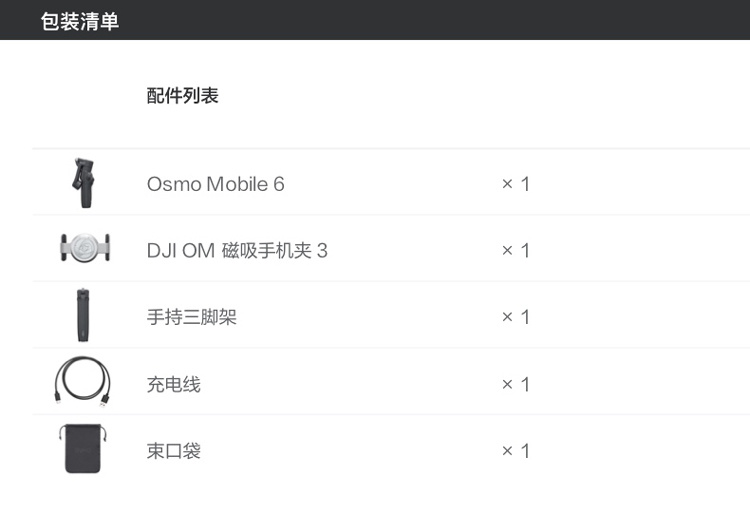Click the Osmo Mobile 6 gimbal image

tap(81, 183)
